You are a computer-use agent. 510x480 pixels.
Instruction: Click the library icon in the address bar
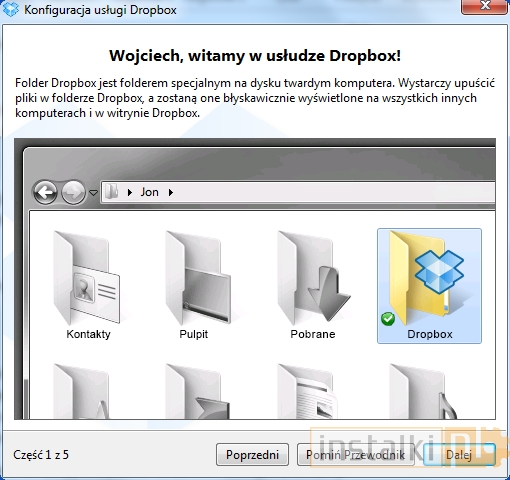(x=112, y=192)
